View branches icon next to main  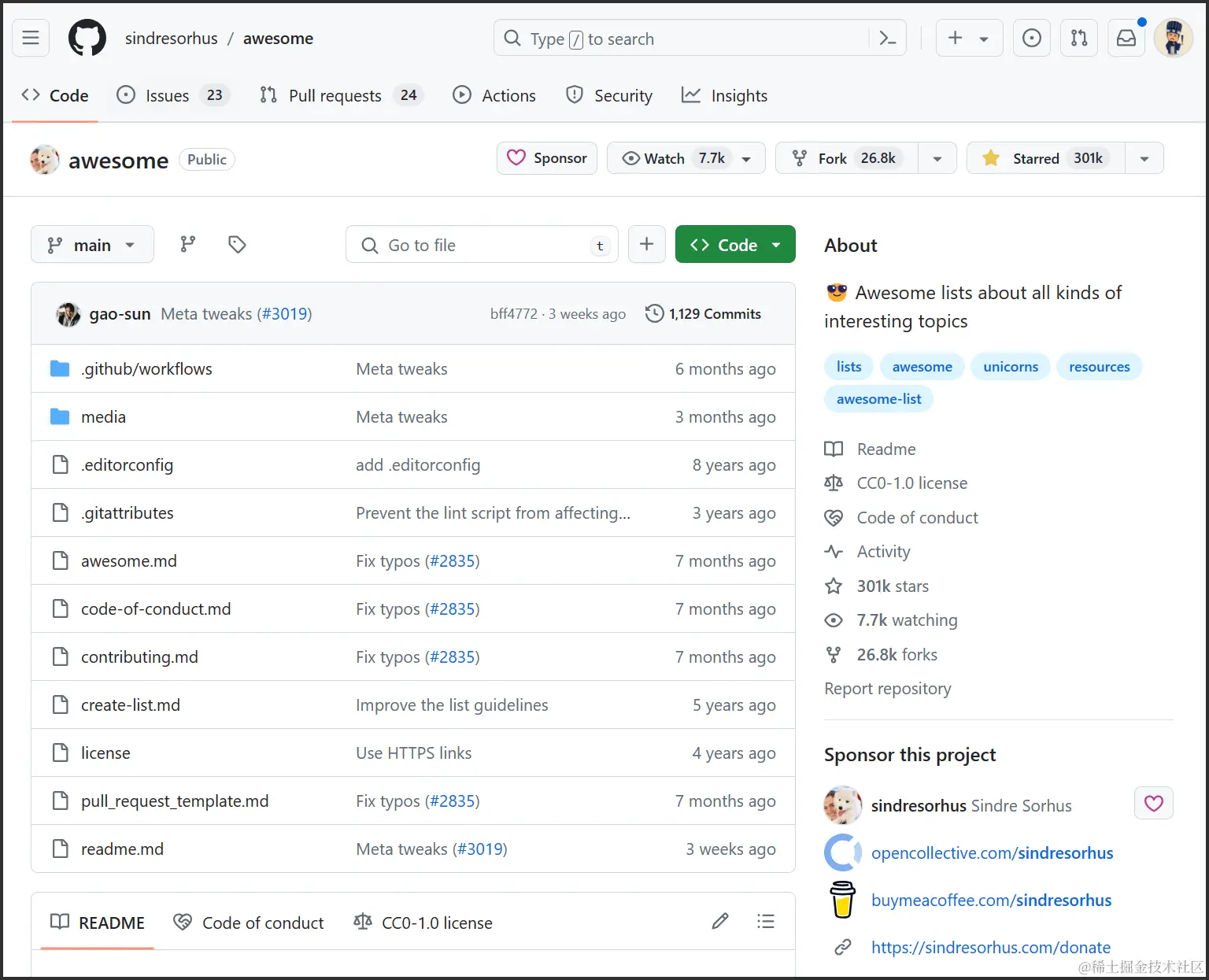(x=188, y=245)
